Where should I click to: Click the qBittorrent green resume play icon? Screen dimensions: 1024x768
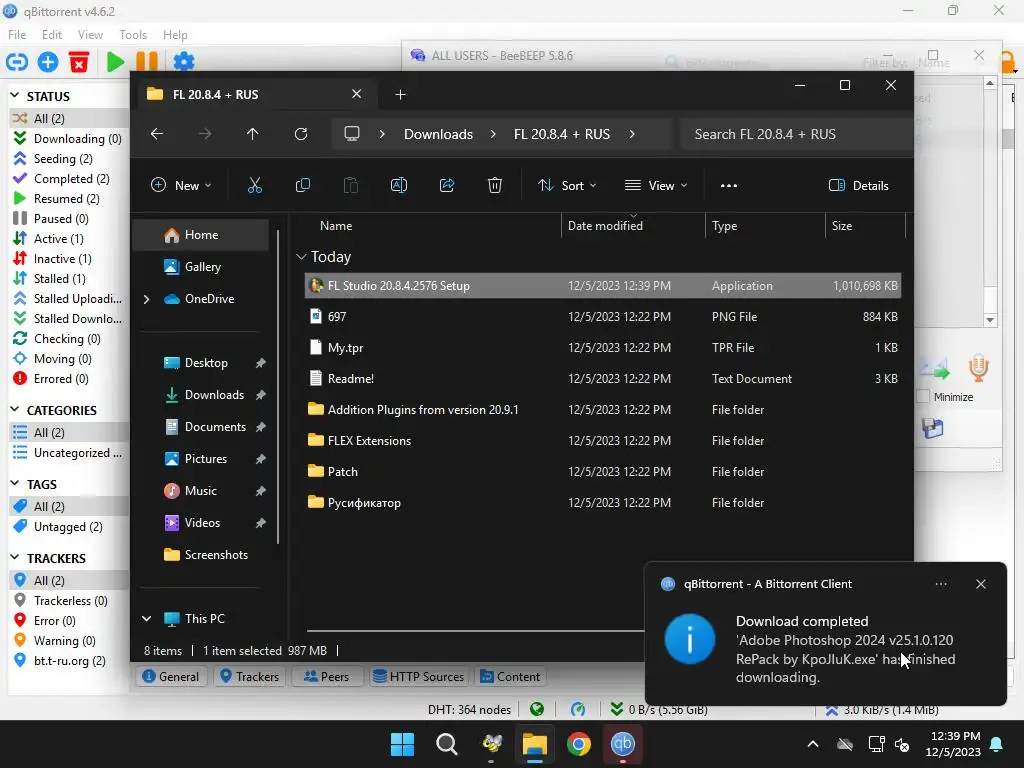tap(115, 61)
